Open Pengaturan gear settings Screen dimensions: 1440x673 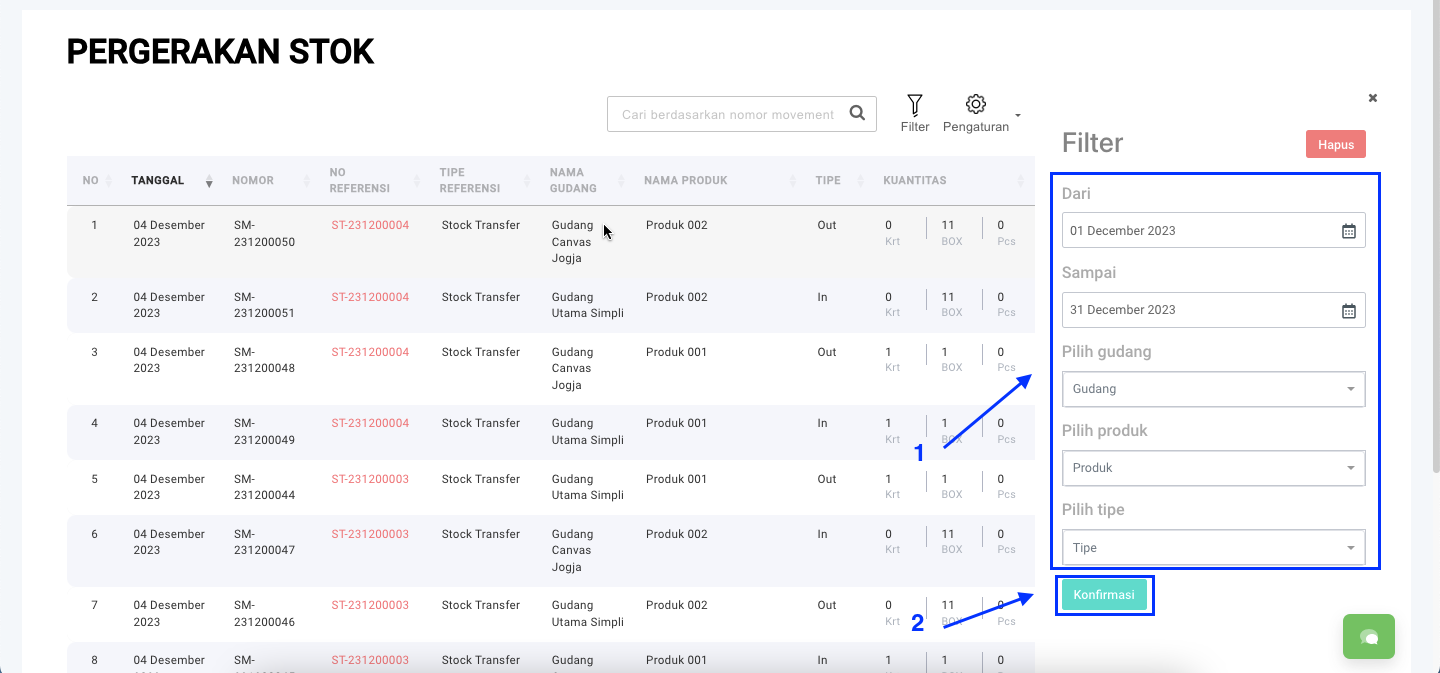[x=976, y=105]
